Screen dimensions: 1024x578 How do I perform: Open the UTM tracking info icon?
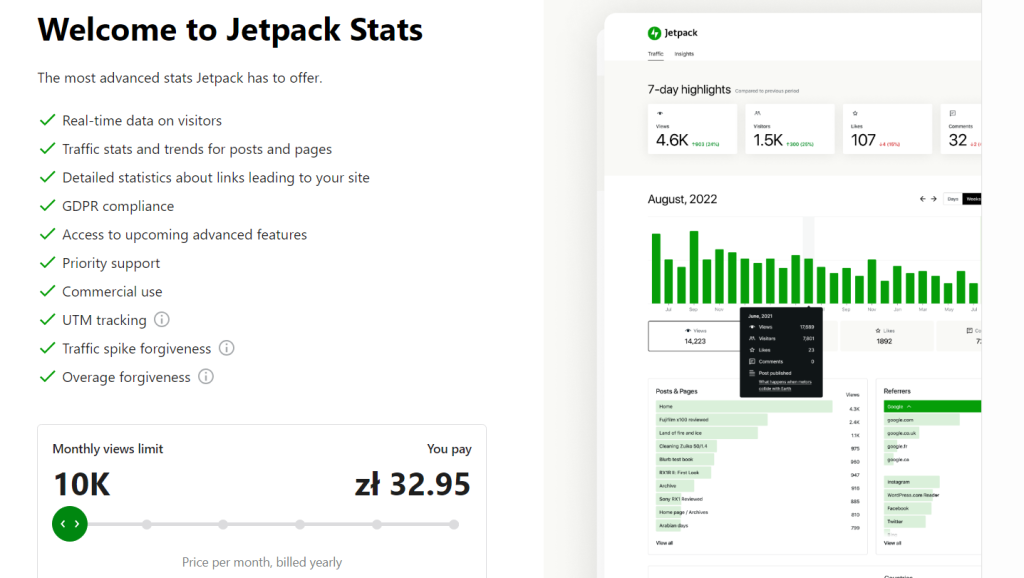coord(161,319)
